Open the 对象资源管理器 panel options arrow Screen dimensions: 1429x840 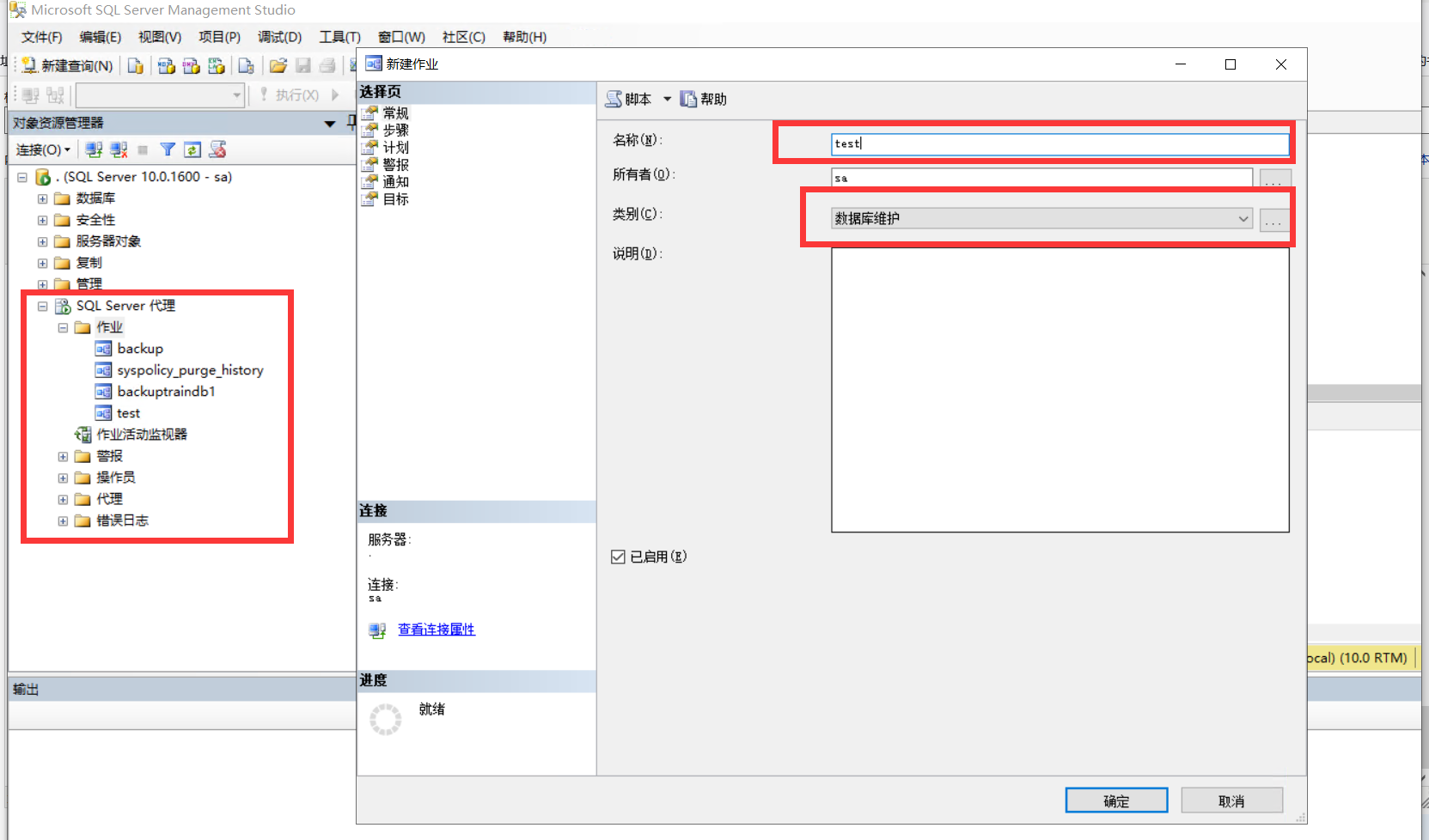[330, 124]
